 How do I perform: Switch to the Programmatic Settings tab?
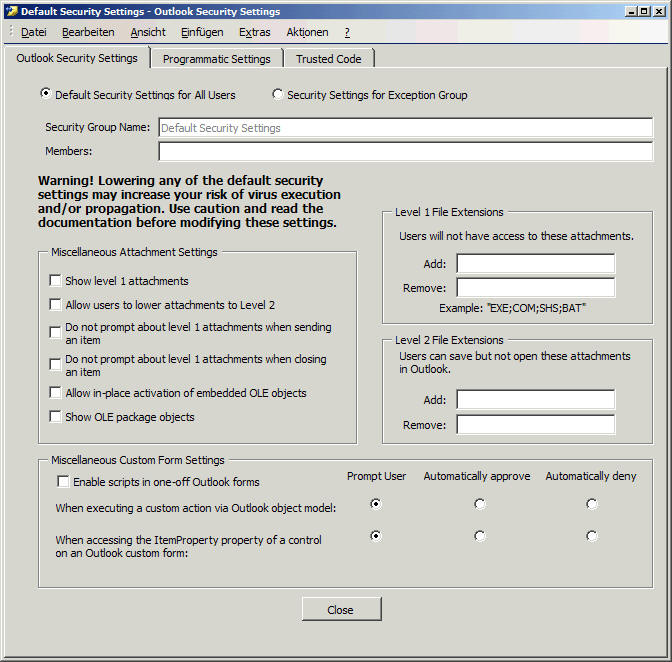click(216, 59)
